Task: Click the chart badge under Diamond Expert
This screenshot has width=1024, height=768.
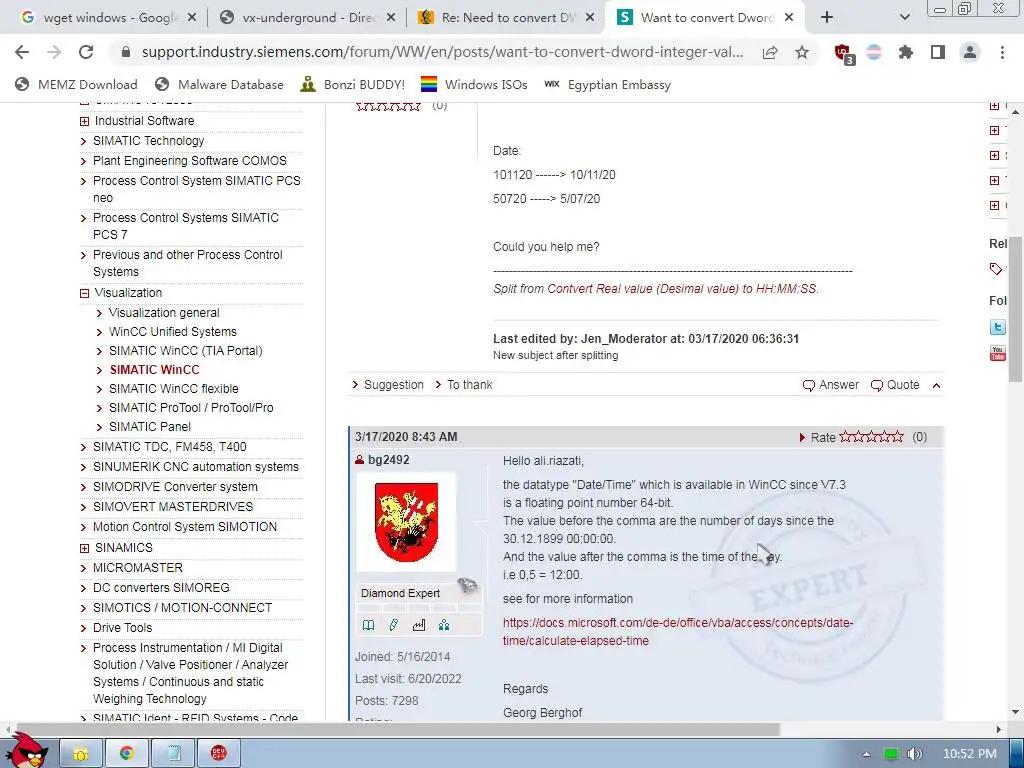Action: pos(419,626)
